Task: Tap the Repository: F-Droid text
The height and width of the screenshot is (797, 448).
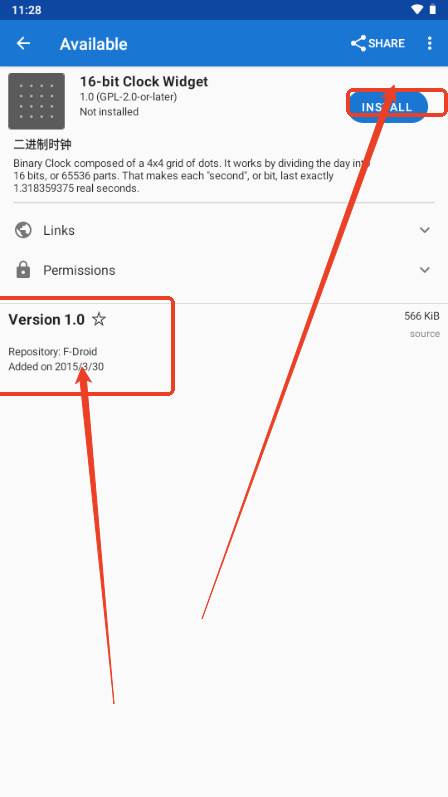Action: 52,352
